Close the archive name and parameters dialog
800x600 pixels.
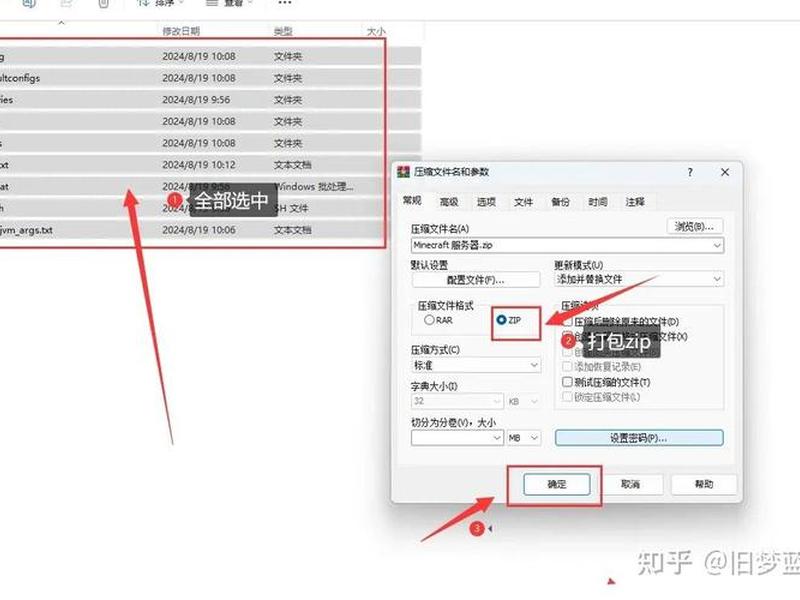click(x=724, y=172)
